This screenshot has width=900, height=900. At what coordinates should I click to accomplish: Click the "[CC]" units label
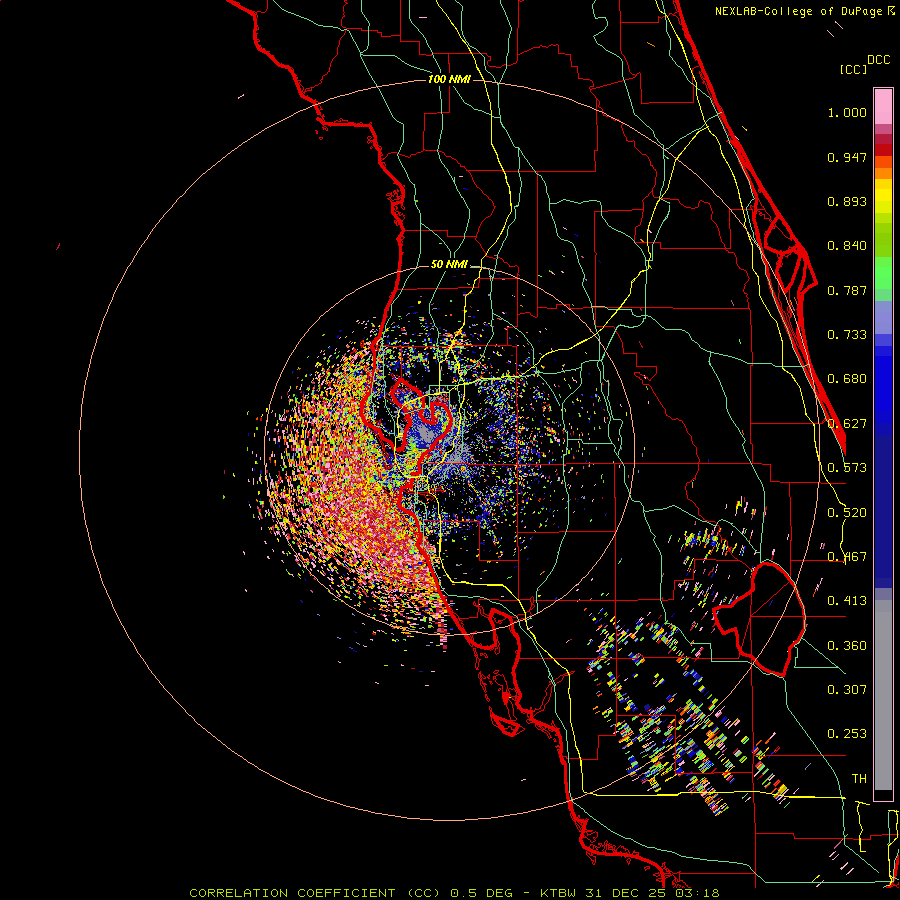tap(853, 69)
